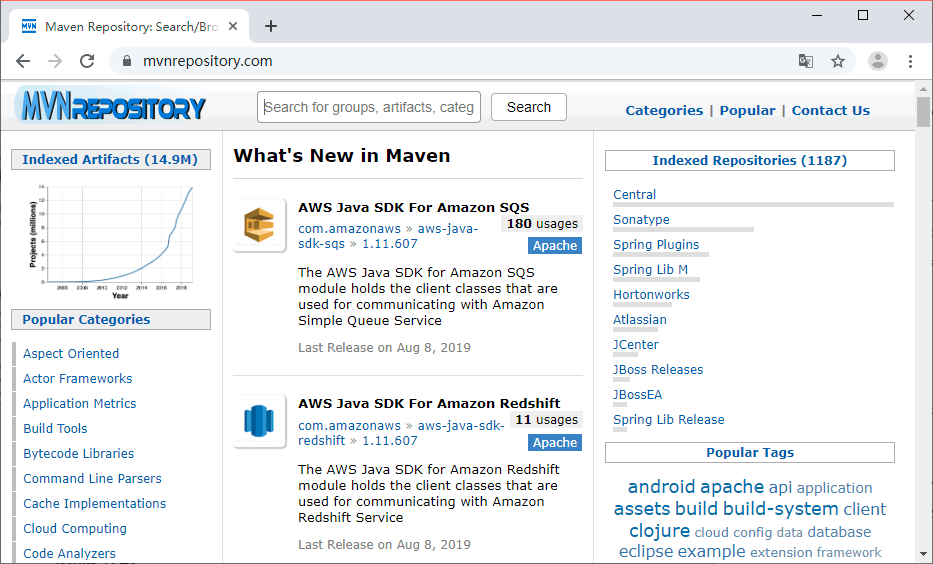Open the JCenter repository link
The image size is (933, 564).
click(635, 344)
